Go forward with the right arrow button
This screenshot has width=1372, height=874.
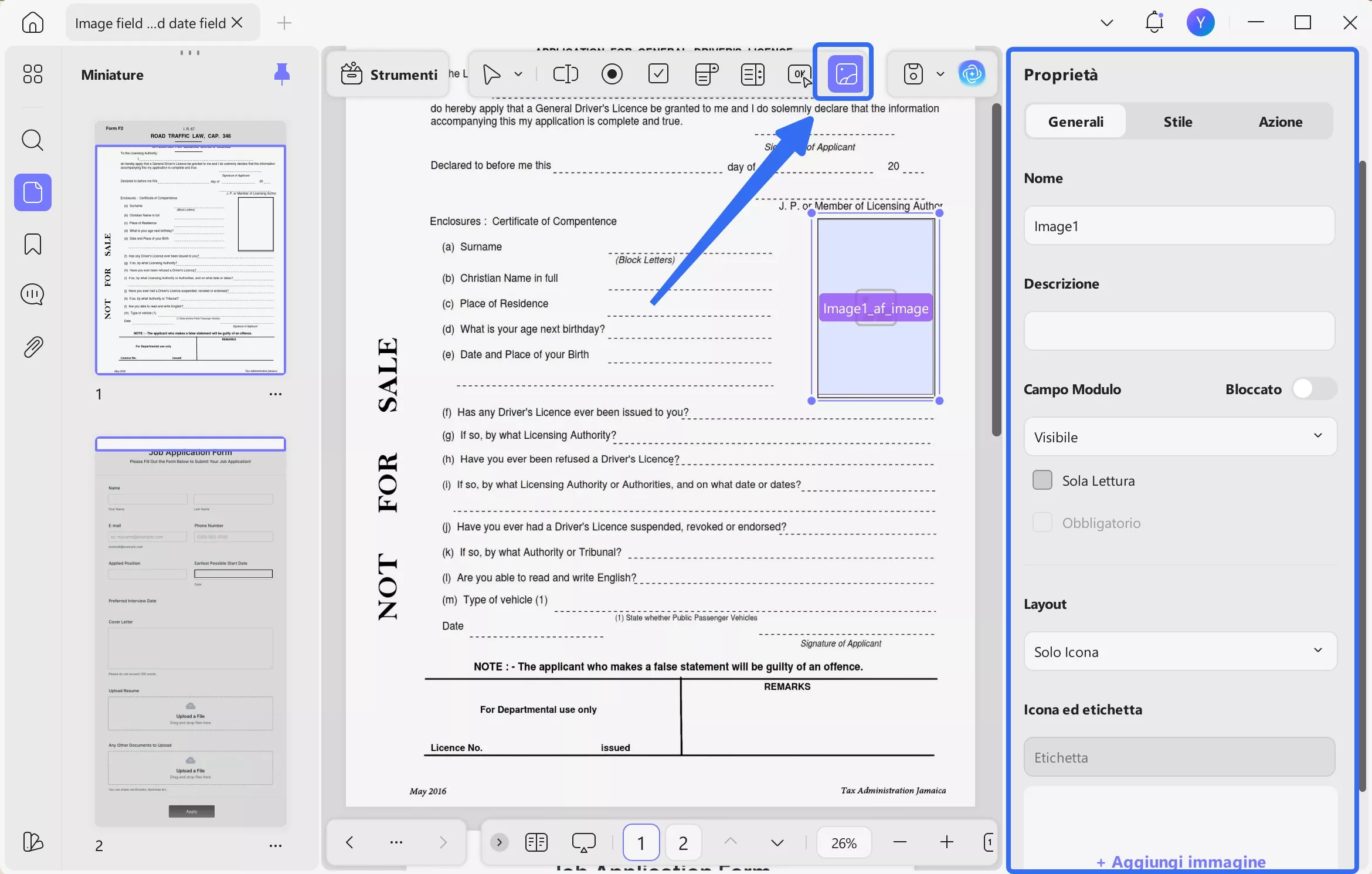pyautogui.click(x=443, y=843)
